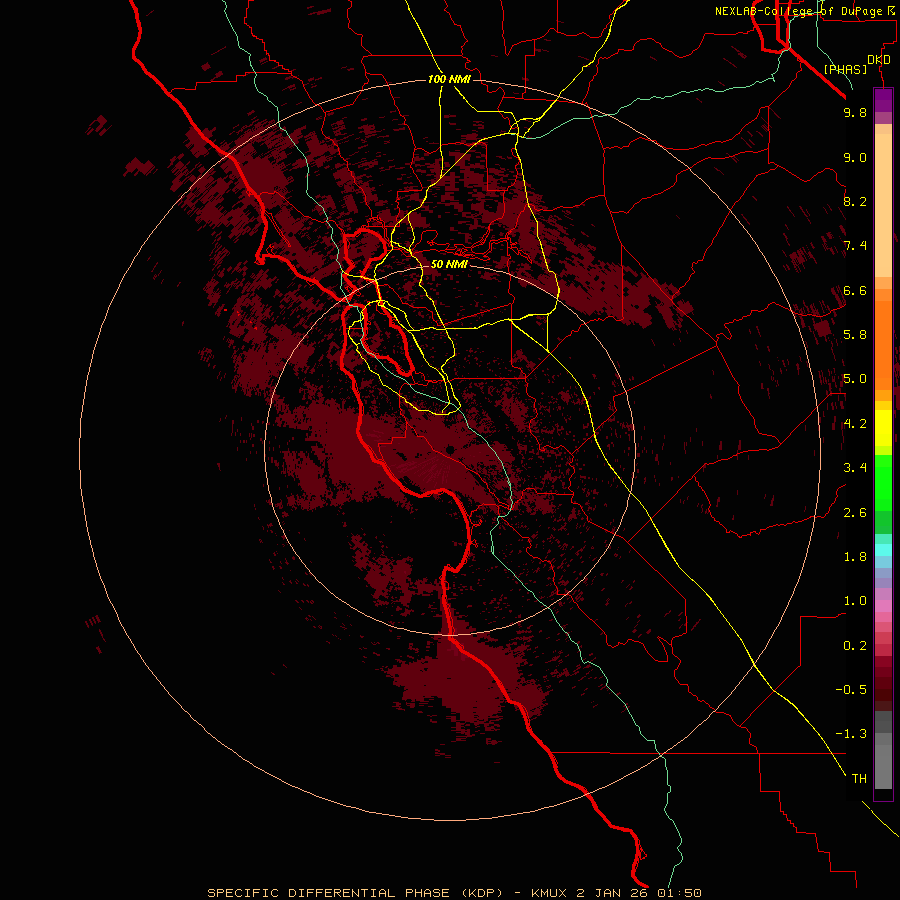Pick the large peach color band
The image size is (900, 900).
point(883,205)
